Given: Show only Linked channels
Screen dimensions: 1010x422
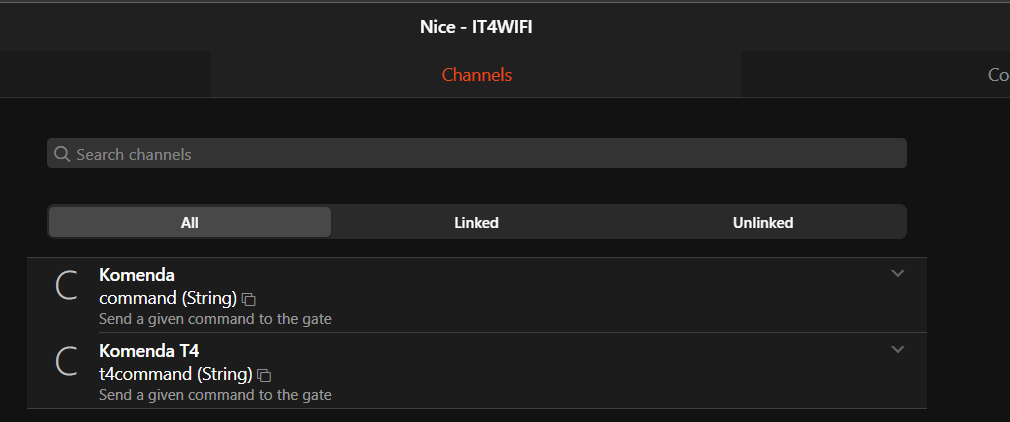Looking at the screenshot, I should pos(477,222).
